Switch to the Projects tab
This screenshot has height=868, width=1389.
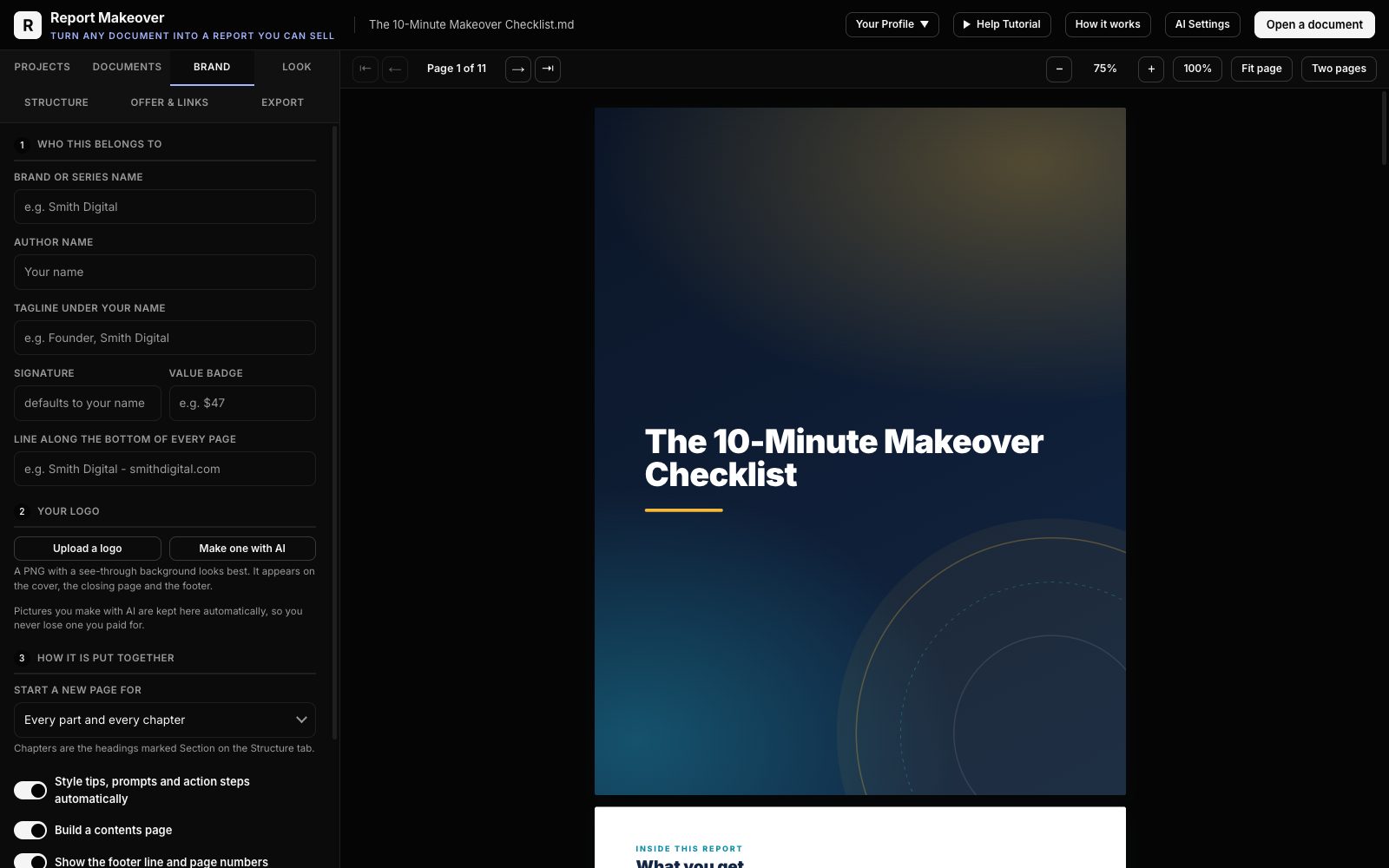(42, 67)
